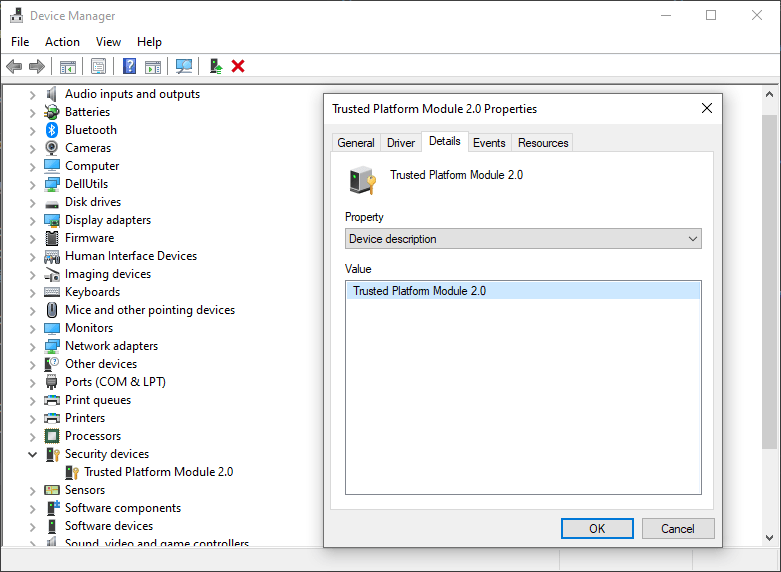This screenshot has height=572, width=781.
Task: Open the File menu
Action: pos(20,42)
